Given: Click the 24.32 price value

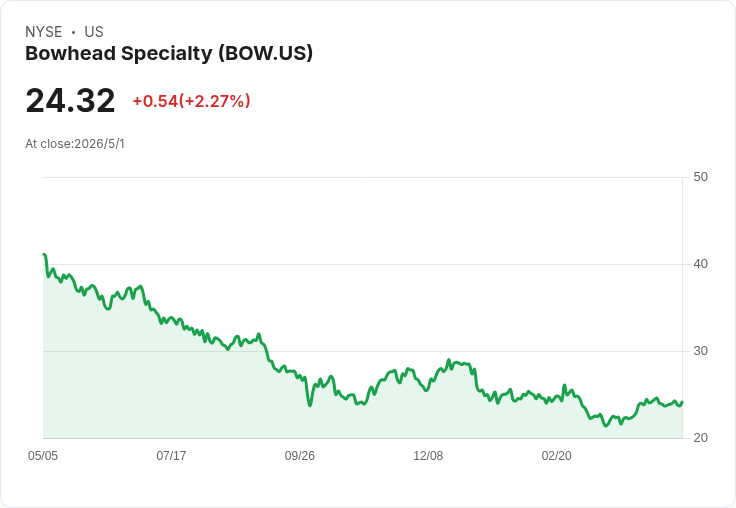Looking at the screenshot, I should pos(70,100).
